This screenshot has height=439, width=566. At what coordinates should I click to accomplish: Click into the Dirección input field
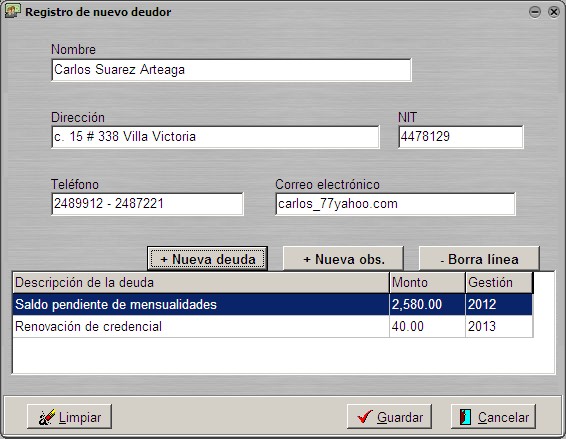[x=215, y=137]
